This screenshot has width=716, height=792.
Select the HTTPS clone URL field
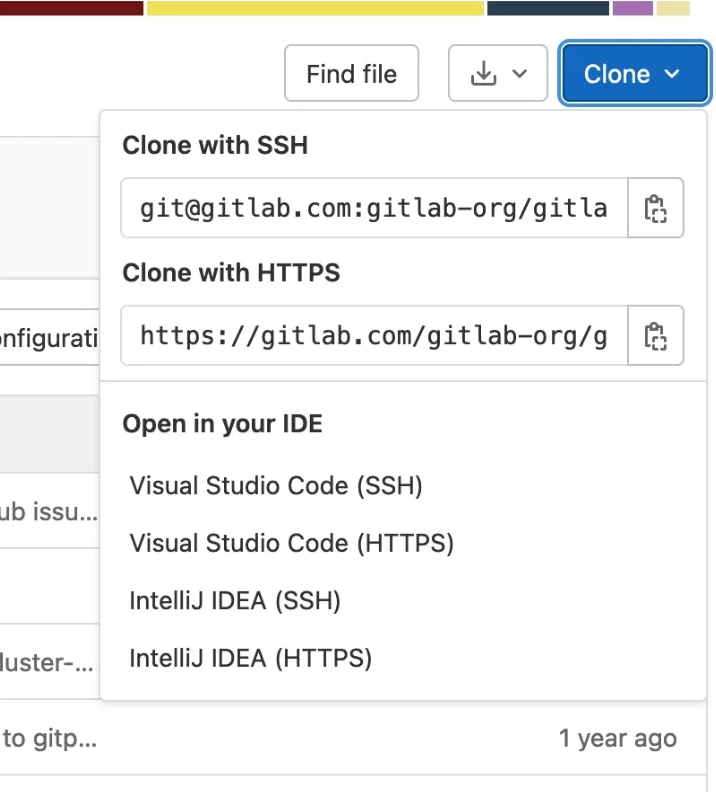point(374,335)
